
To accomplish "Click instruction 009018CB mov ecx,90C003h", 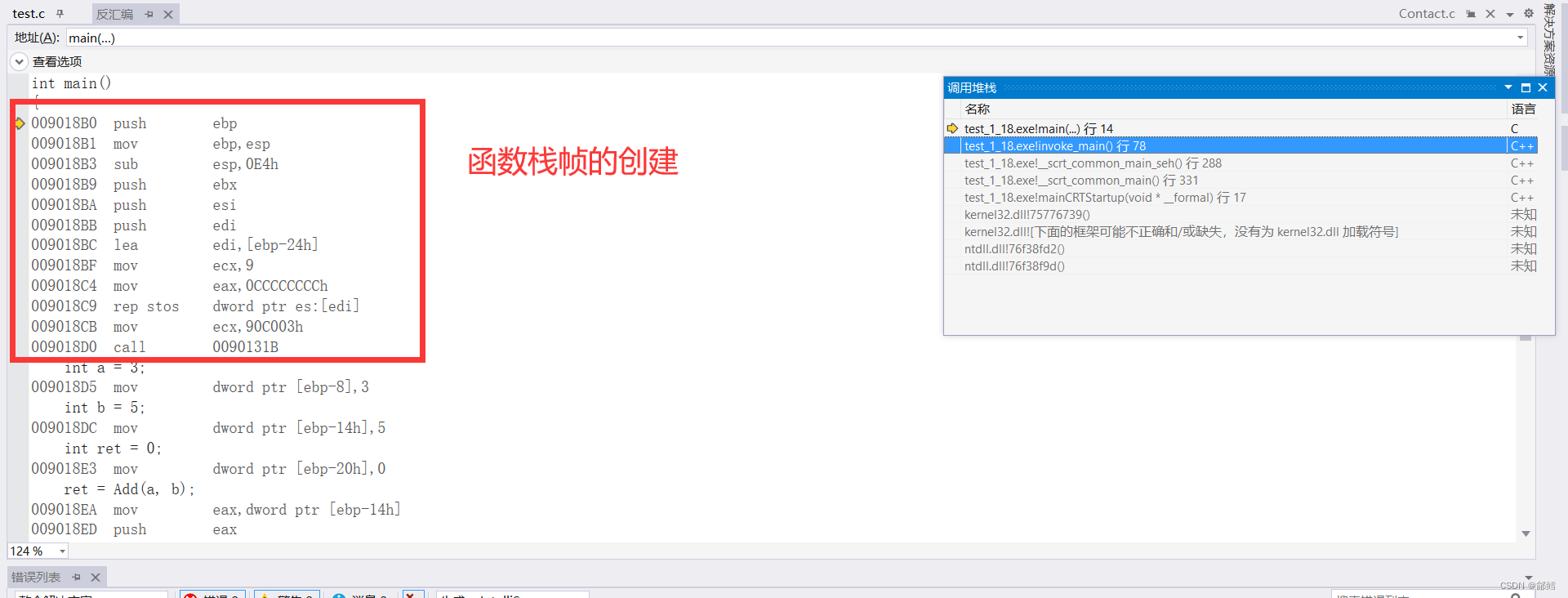I will [167, 327].
